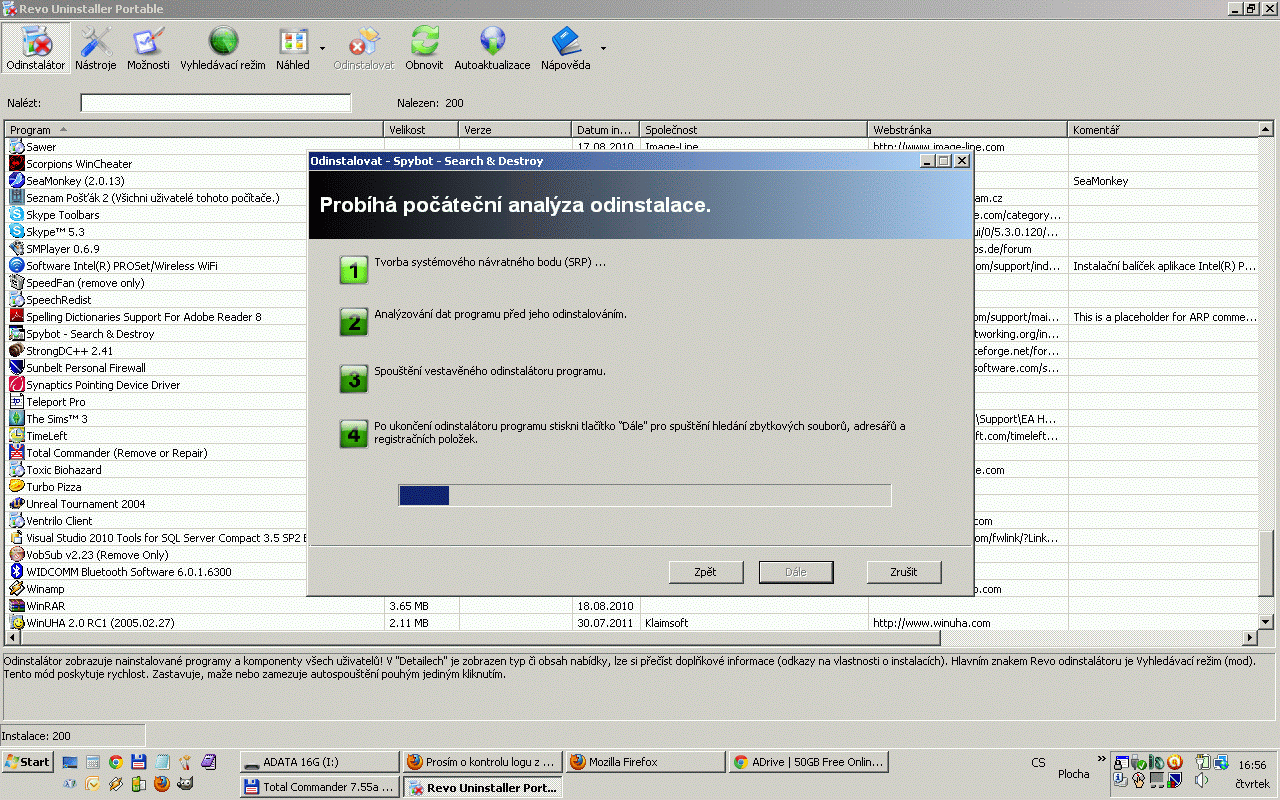This screenshot has height=800, width=1280.
Task: Select Unreal Tournament 2004 entry
Action: tap(86, 504)
